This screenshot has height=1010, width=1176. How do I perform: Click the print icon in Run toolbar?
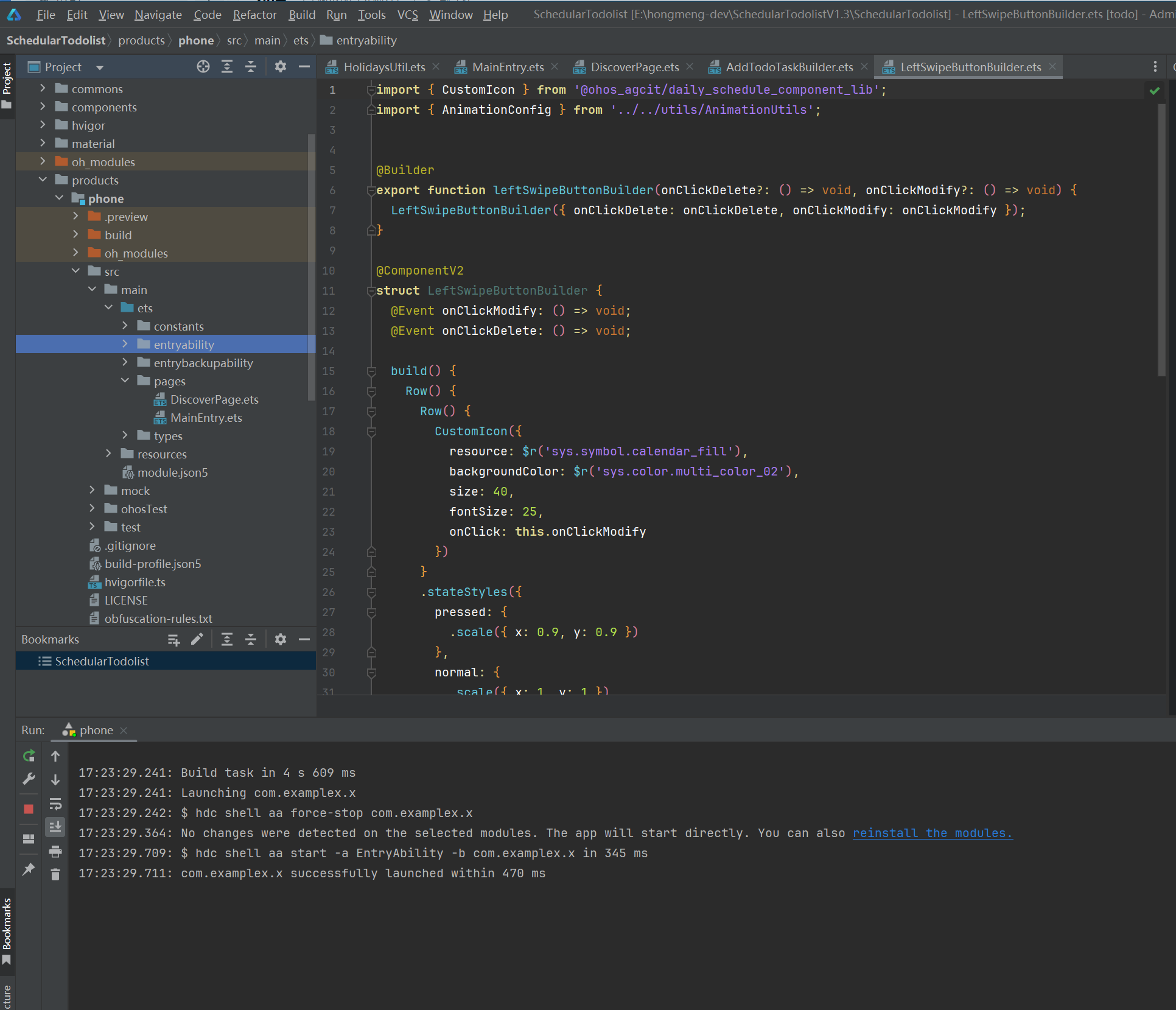55,851
